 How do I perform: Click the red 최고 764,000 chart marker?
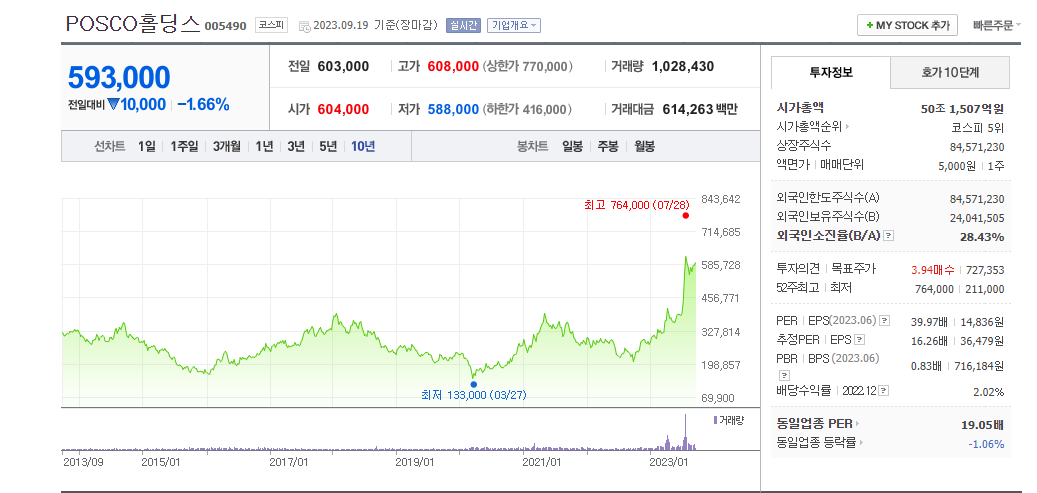coord(685,216)
